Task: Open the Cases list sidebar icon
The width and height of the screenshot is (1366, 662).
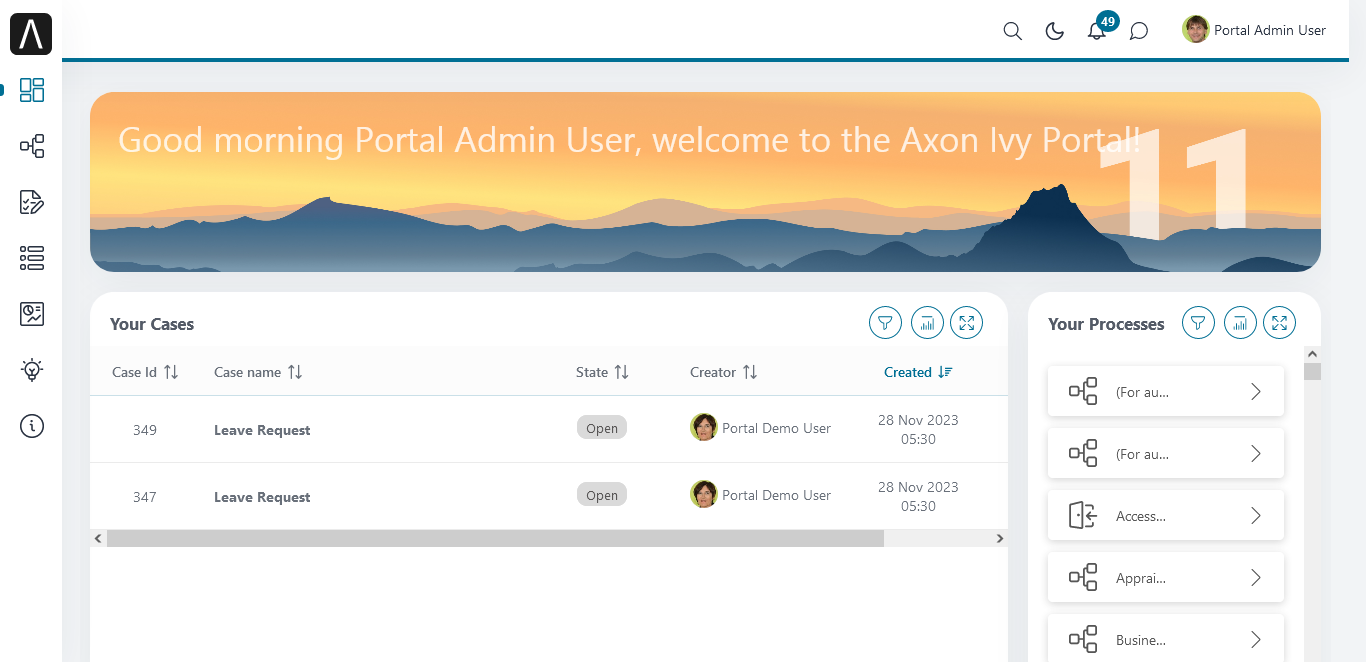Action: point(32,259)
